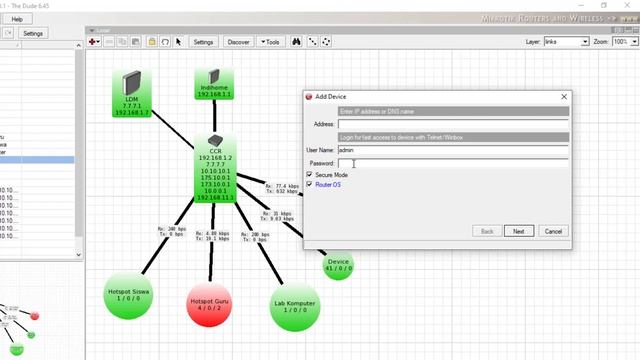Click Next in Add Device dialog
Image resolution: width=640 pixels, height=360 pixels.
coord(519,231)
